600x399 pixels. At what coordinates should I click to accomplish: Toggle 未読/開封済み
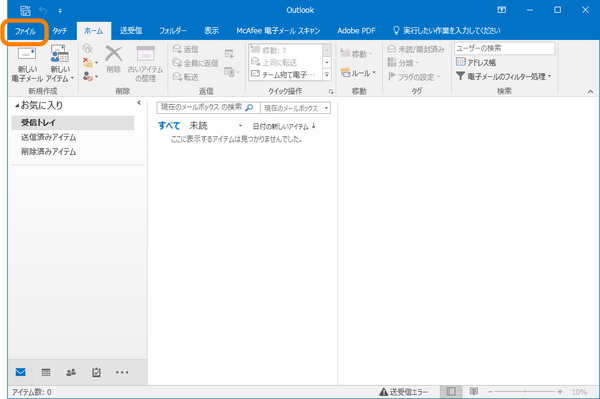[x=416, y=49]
